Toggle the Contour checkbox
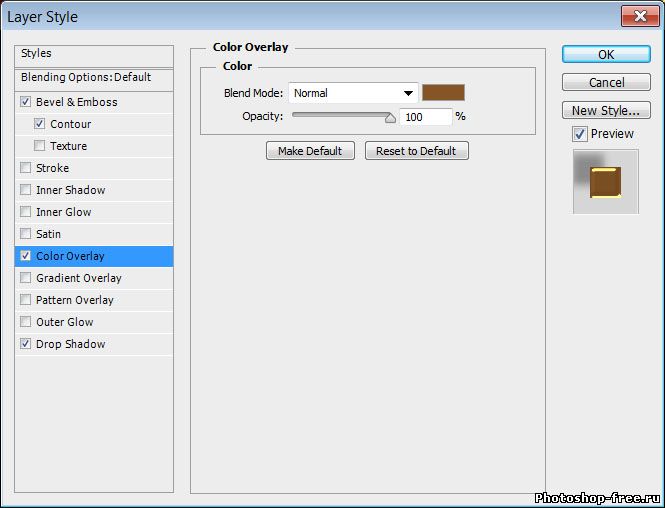 click(x=39, y=124)
